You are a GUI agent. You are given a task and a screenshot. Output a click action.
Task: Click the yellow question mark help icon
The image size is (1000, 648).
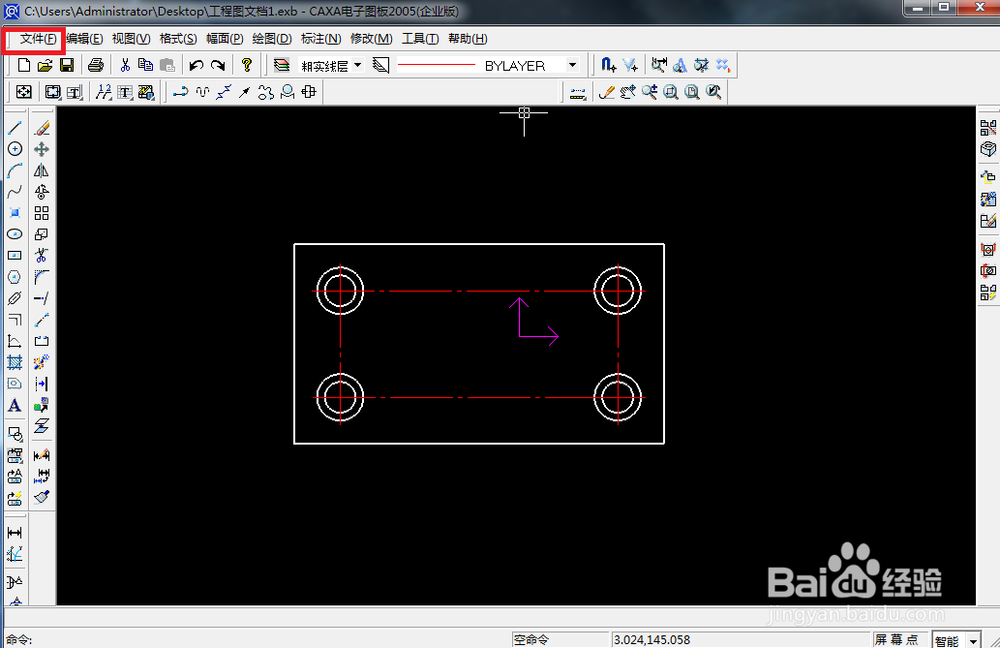coord(247,65)
